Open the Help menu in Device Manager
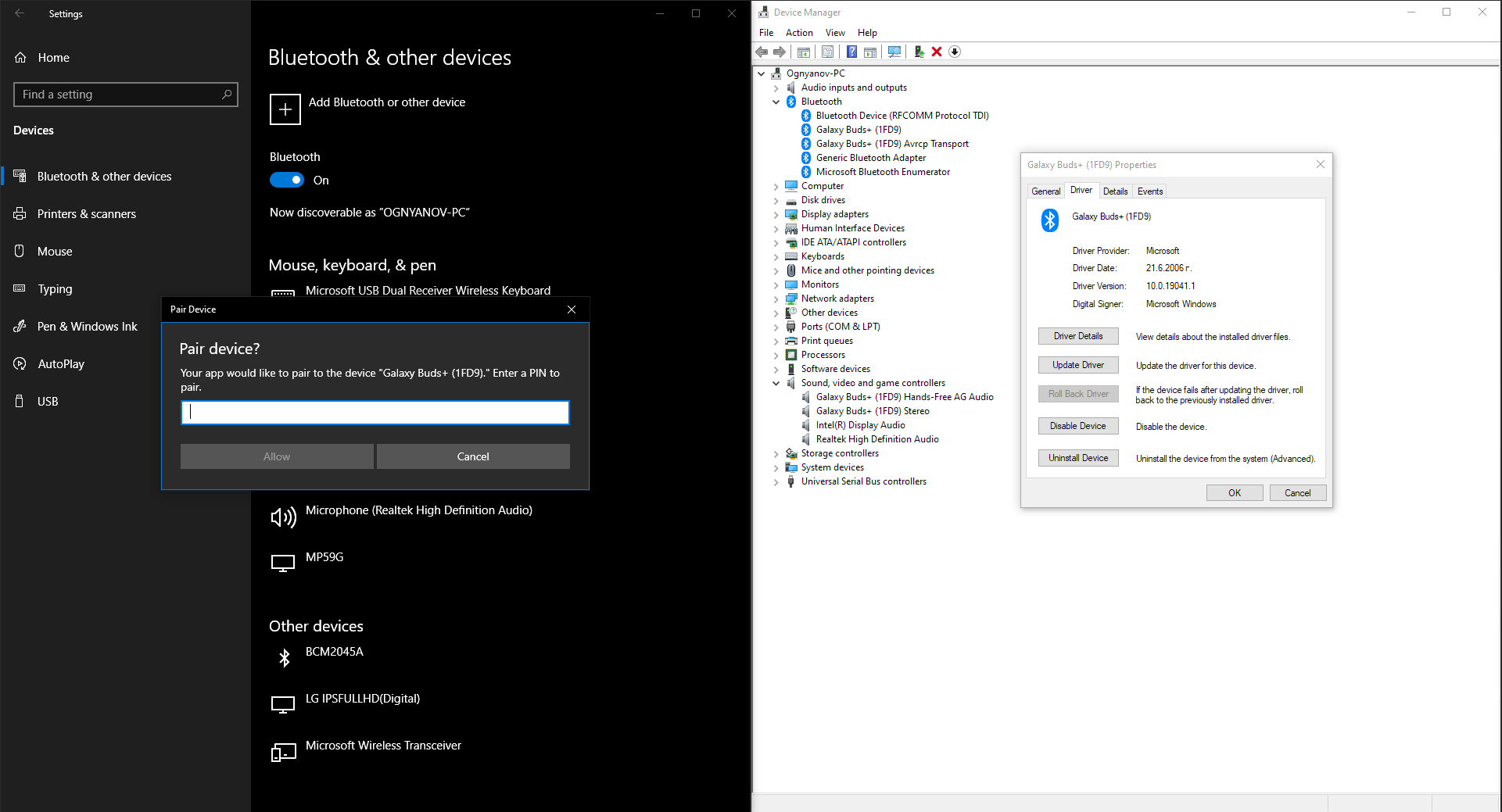1502x812 pixels. pos(867,33)
